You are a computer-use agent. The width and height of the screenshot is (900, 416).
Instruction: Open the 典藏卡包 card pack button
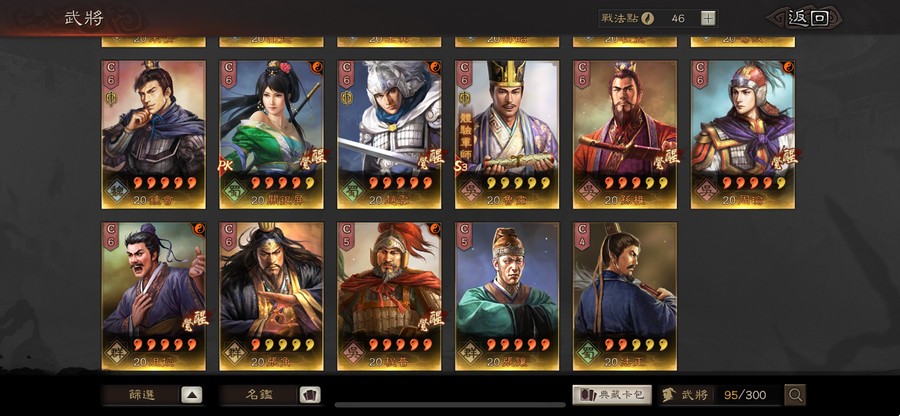[612, 395]
